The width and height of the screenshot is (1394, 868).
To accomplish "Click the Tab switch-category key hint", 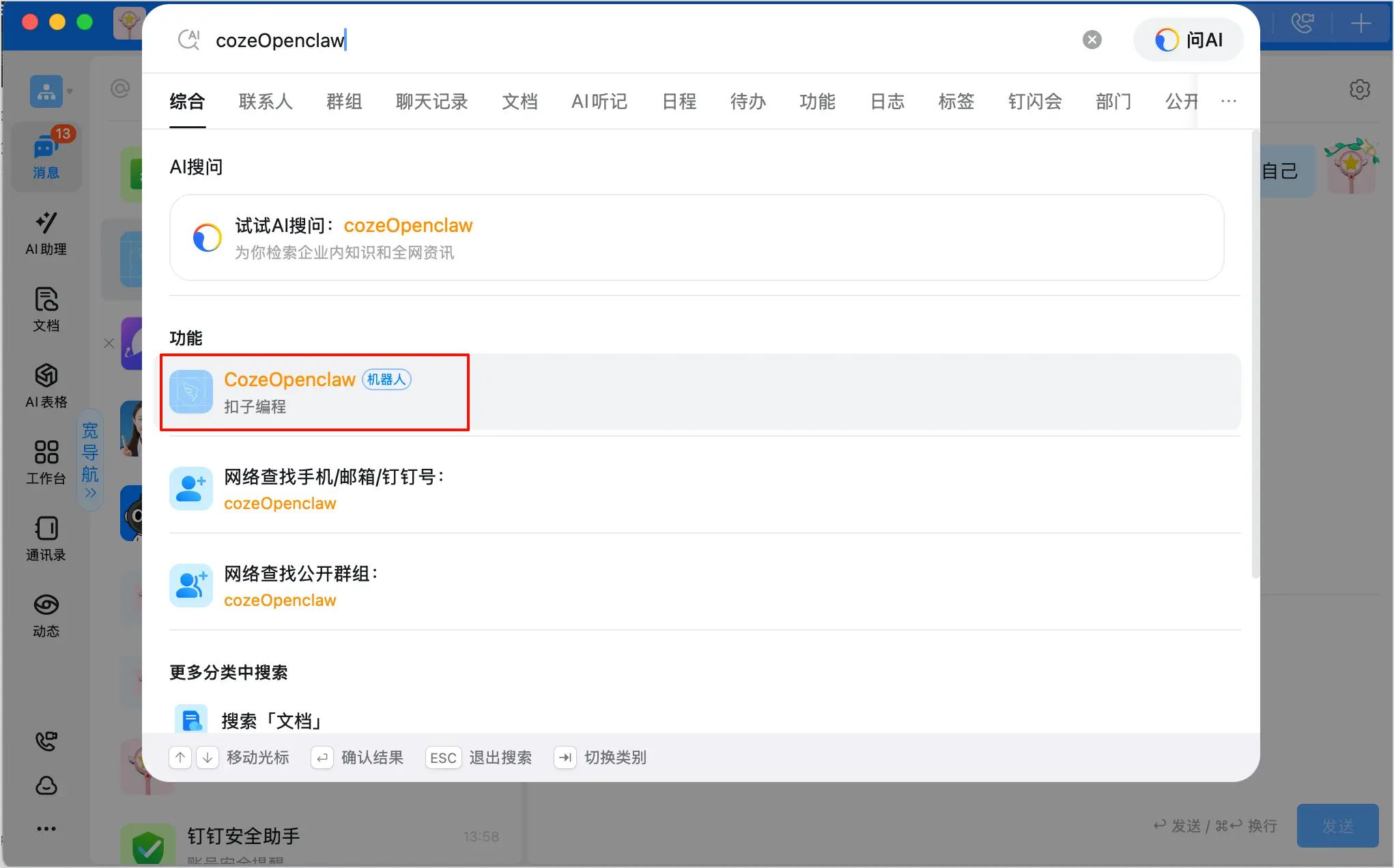I will [x=565, y=757].
